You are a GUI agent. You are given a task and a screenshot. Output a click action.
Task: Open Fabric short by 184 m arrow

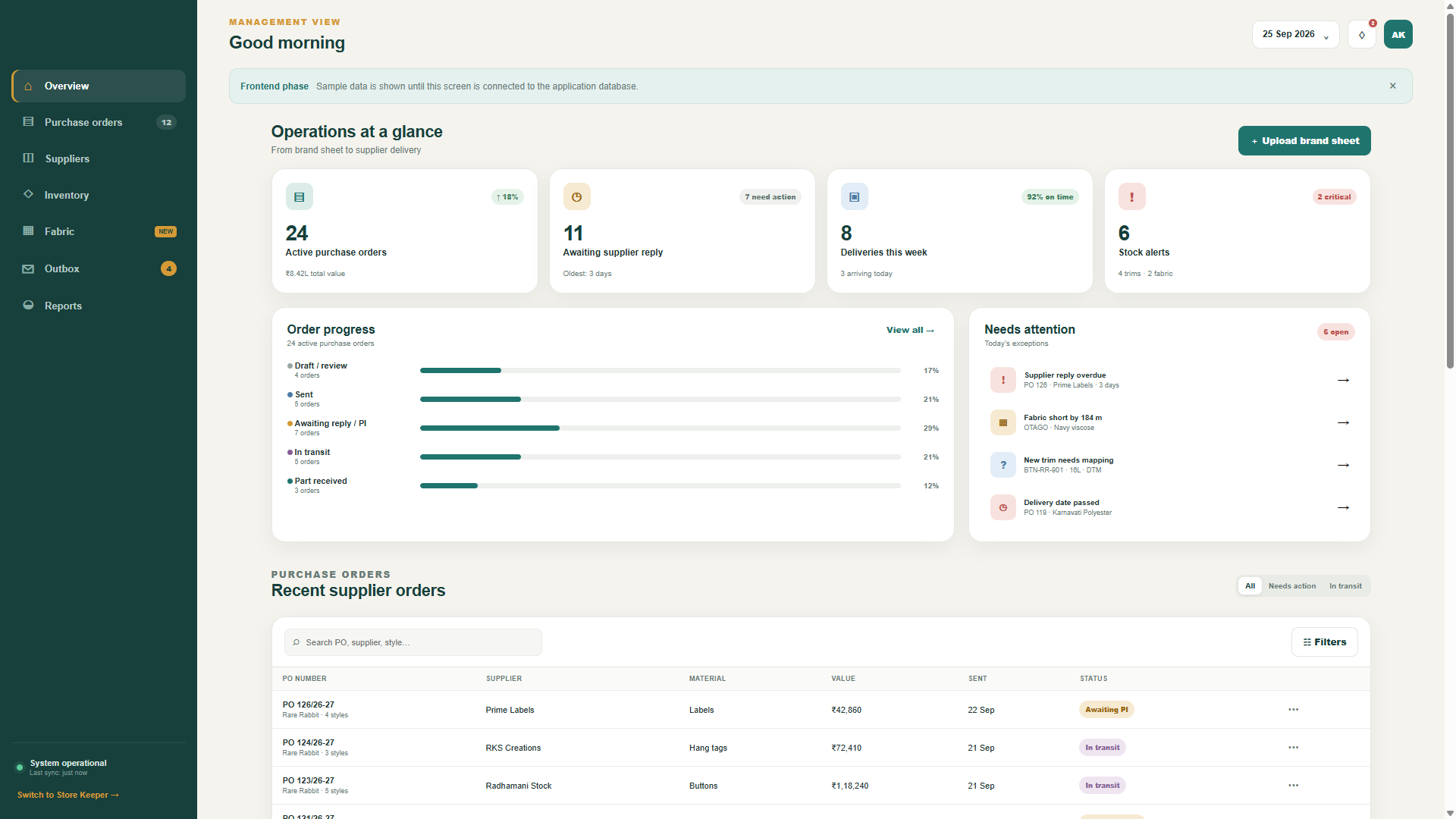click(x=1343, y=422)
